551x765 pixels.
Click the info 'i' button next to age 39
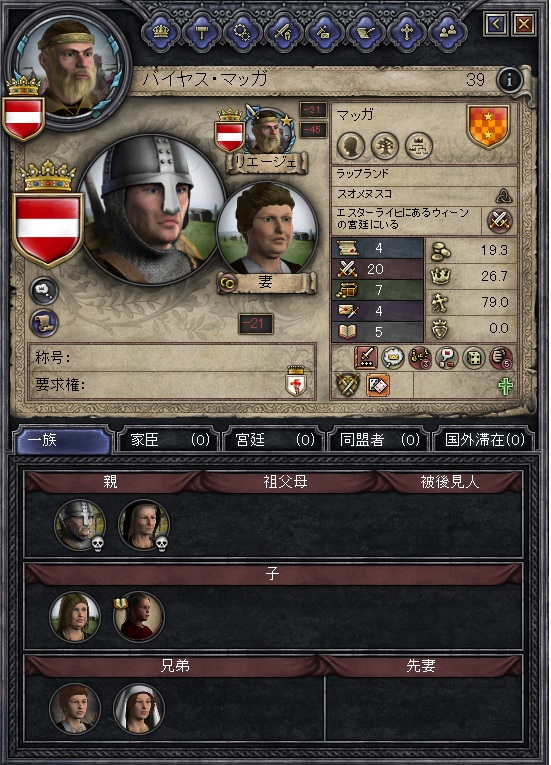coord(509,81)
